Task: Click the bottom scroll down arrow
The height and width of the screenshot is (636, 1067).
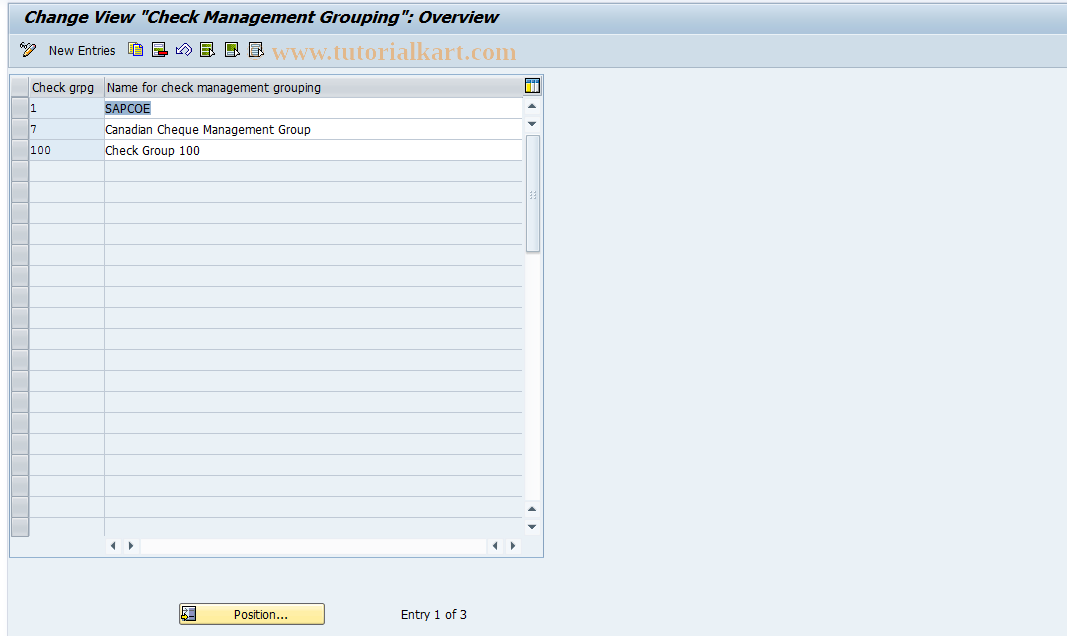Action: coord(532,526)
